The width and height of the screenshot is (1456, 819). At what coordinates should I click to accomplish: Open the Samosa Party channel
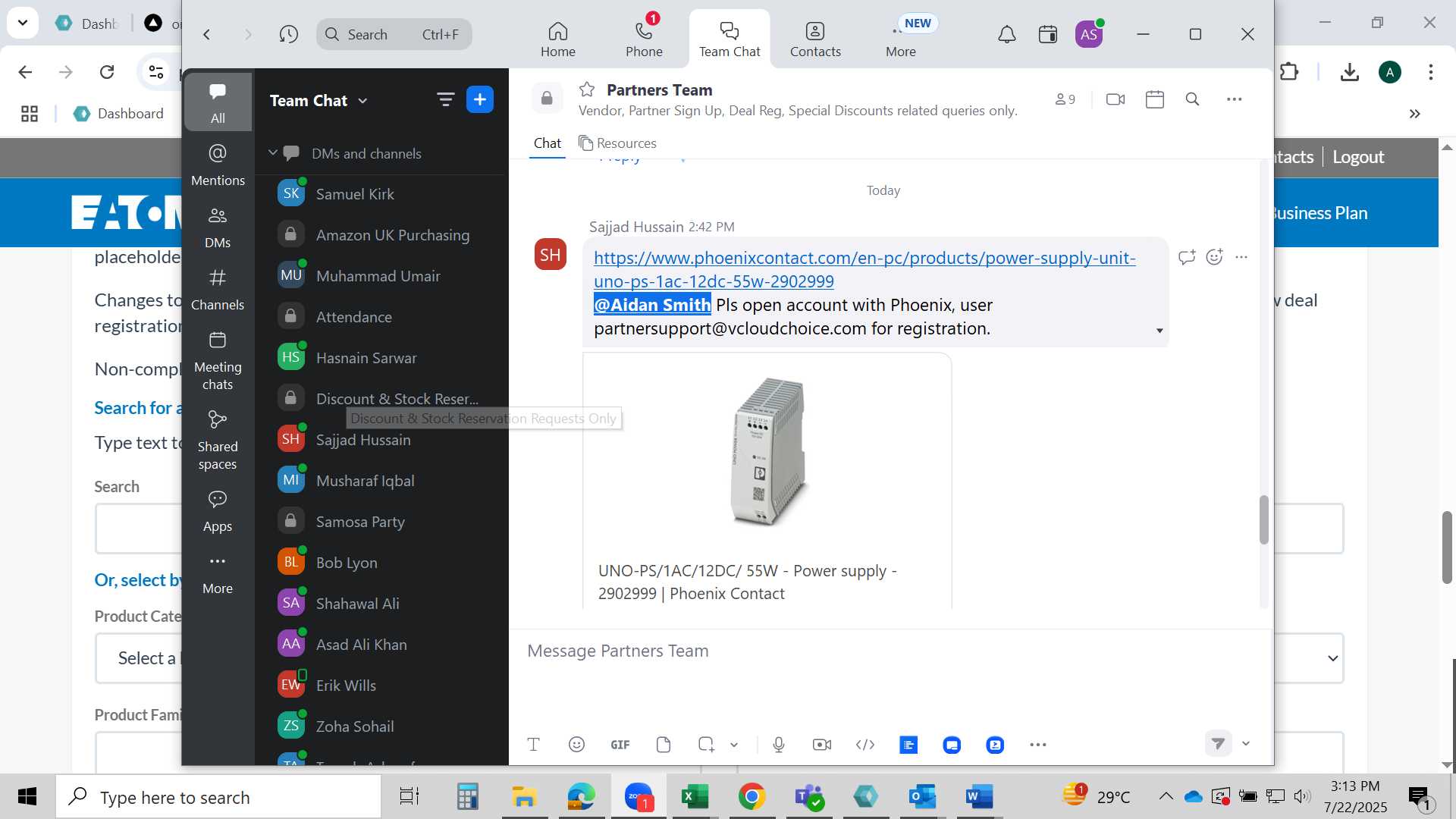[x=379, y=522]
